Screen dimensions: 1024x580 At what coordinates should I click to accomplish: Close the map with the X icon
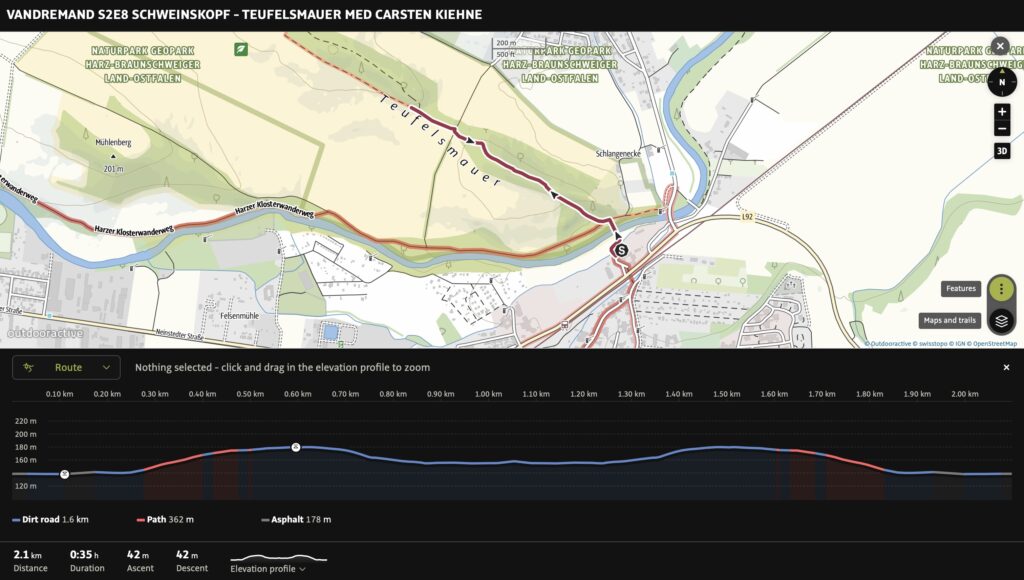[x=1000, y=46]
